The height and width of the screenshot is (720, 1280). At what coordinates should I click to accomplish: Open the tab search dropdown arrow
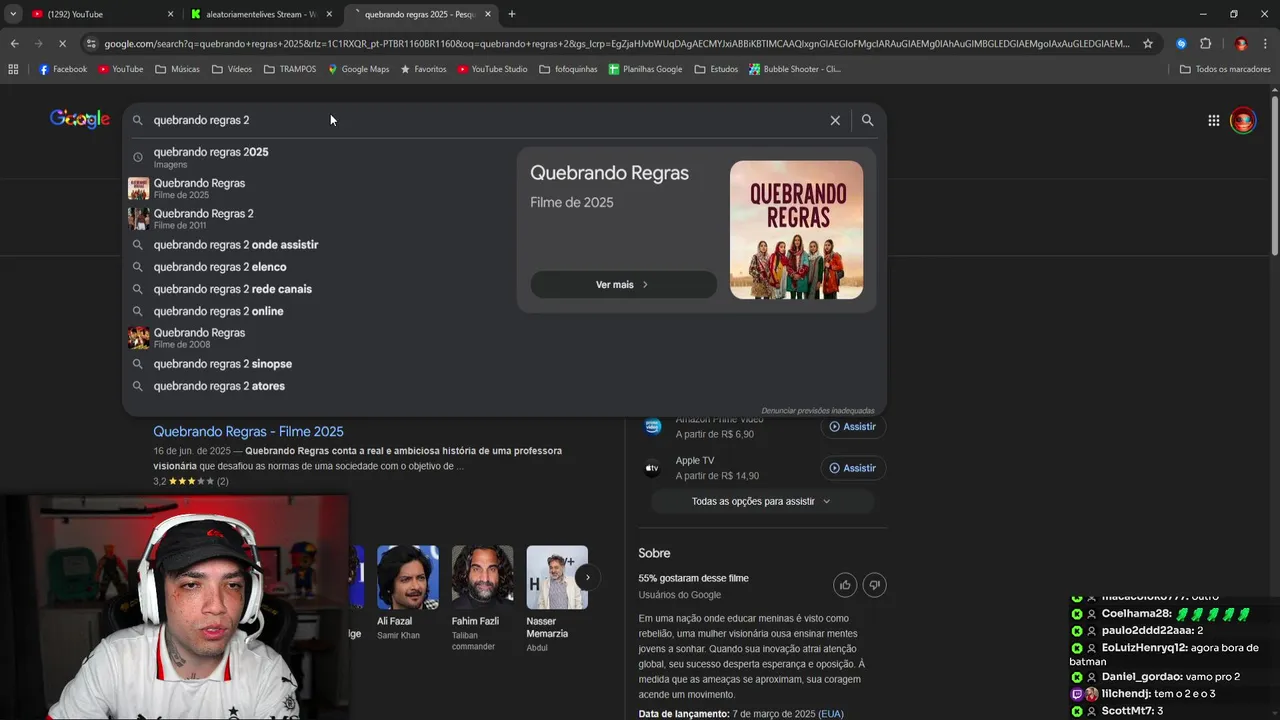click(12, 14)
